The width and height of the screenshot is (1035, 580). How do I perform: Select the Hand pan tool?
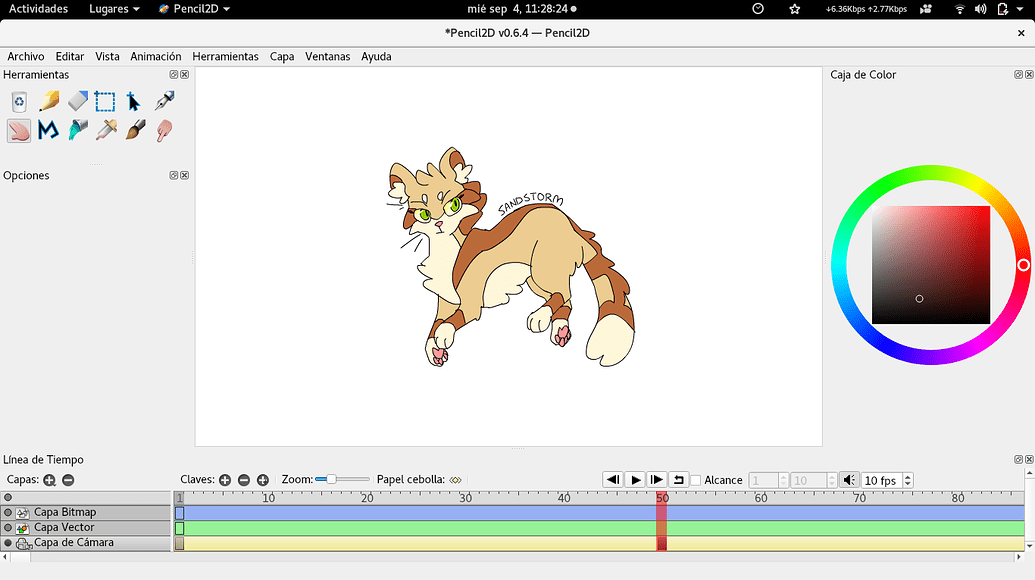pos(19,131)
